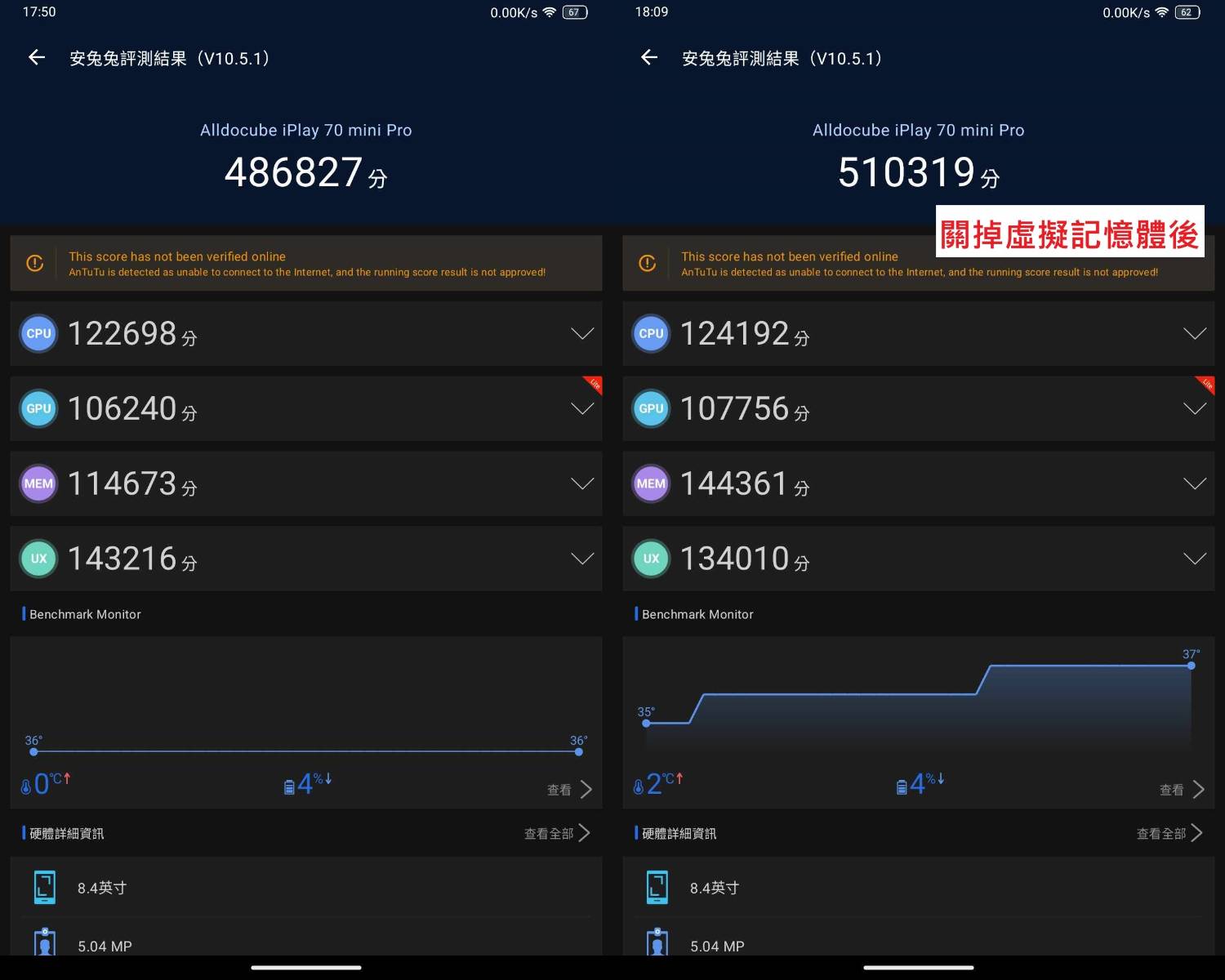This screenshot has height=980, width=1225.
Task: Click Wi-Fi icon in left status bar
Action: pyautogui.click(x=550, y=12)
